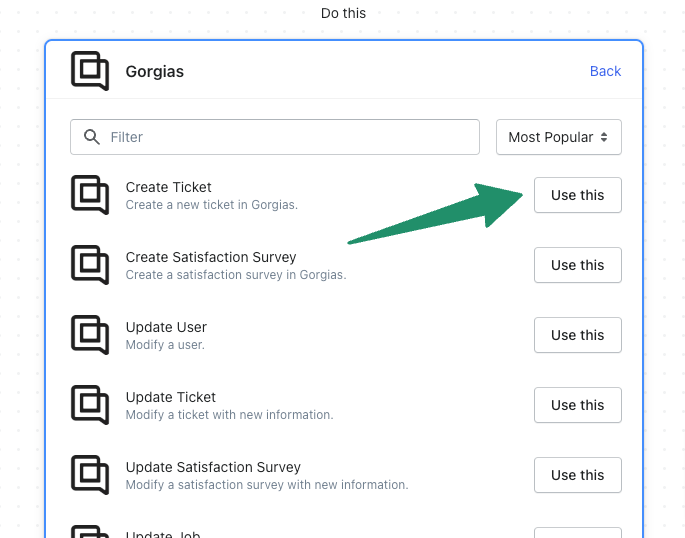Select the Create Satisfaction Survey title
This screenshot has width=685, height=538.
[x=211, y=257]
